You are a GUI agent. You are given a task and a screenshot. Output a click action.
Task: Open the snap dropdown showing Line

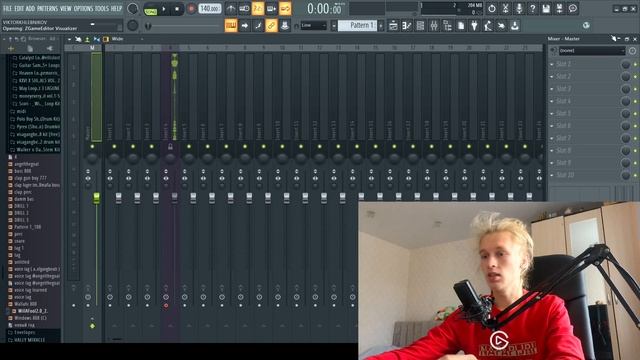click(x=313, y=26)
